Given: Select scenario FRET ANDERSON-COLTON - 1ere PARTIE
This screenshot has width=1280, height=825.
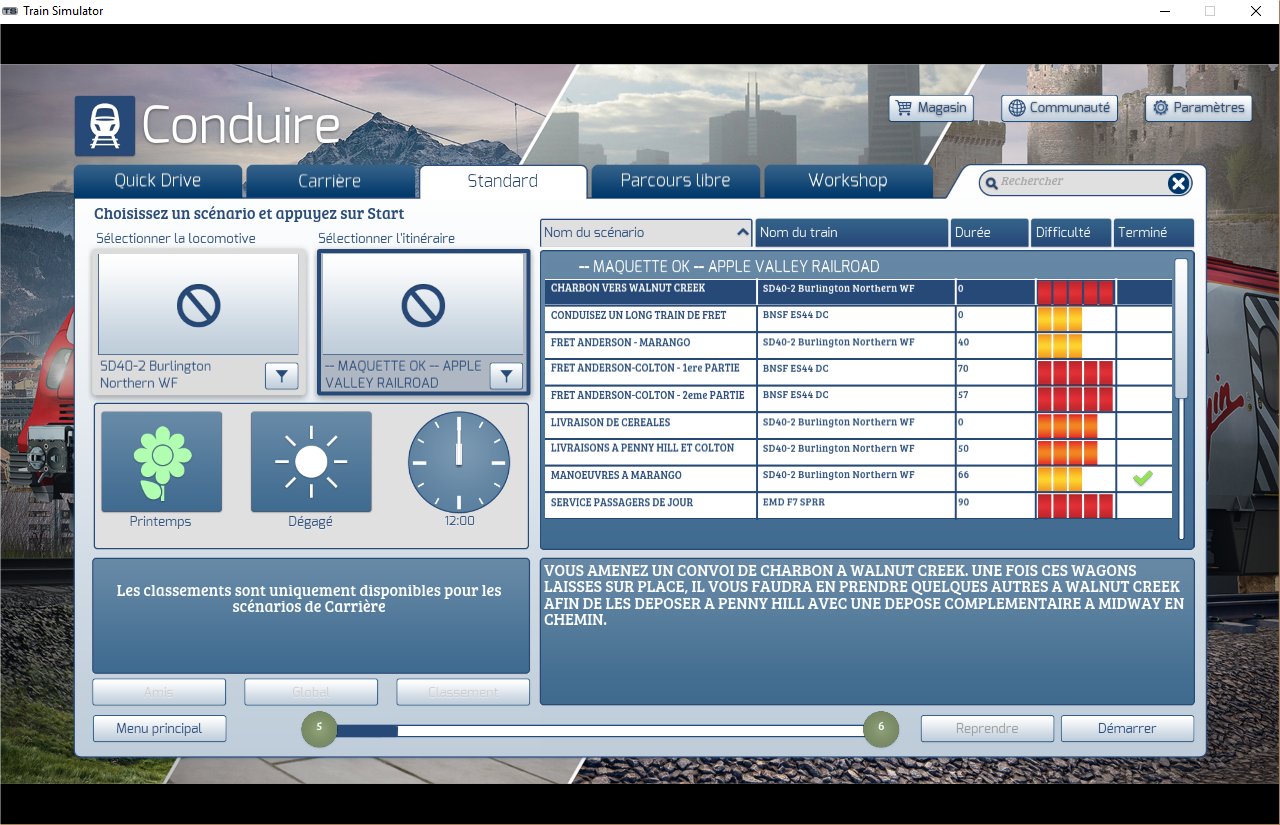Looking at the screenshot, I should tap(858, 372).
